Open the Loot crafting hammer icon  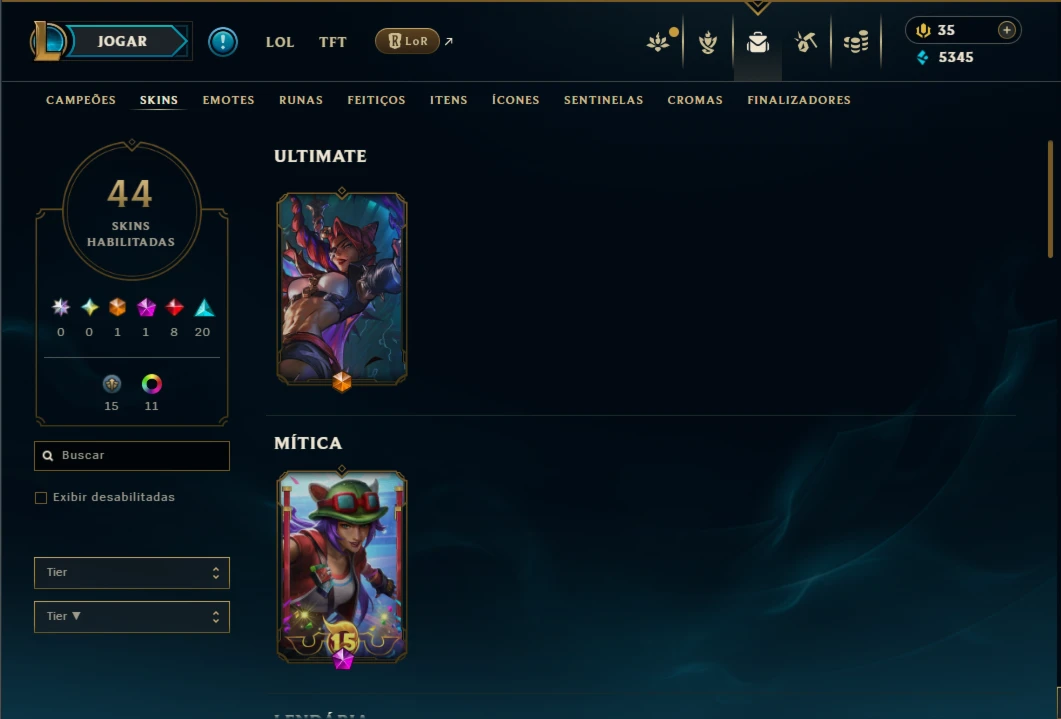coord(806,42)
